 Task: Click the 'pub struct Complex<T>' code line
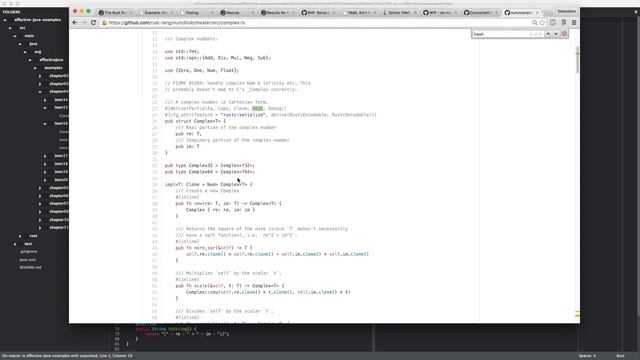195,121
